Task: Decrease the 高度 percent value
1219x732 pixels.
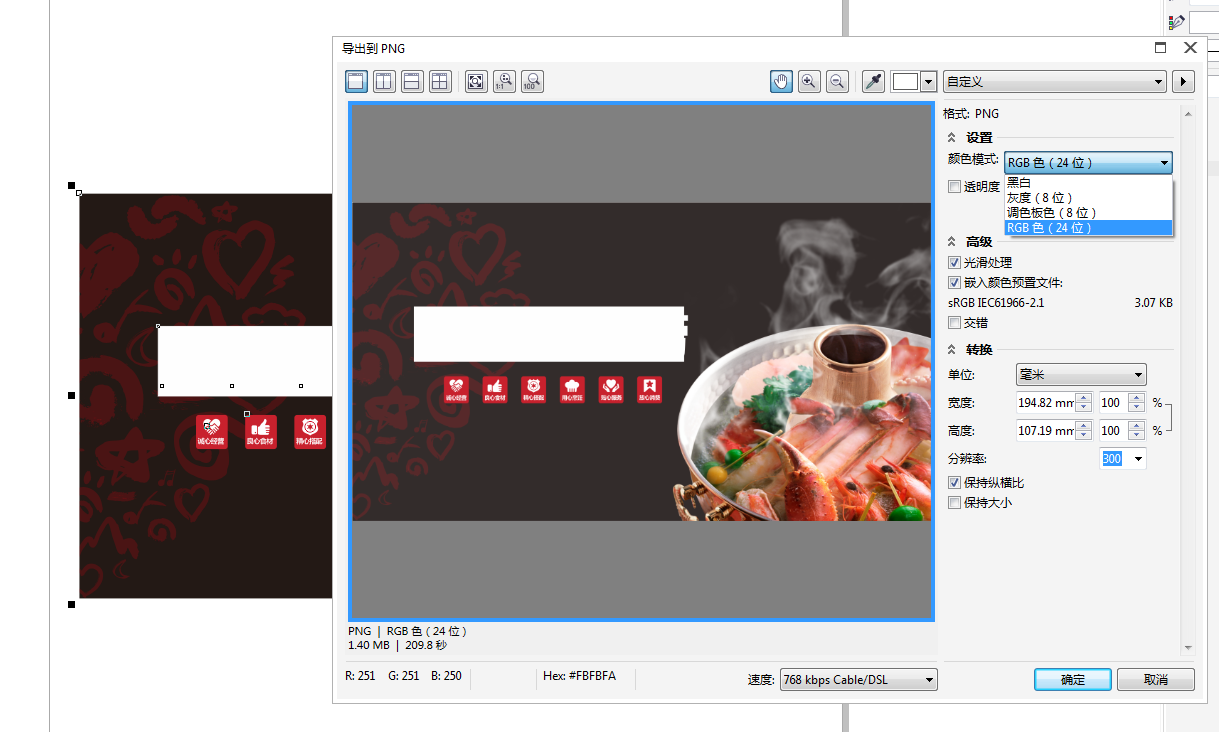Action: click(x=1136, y=436)
